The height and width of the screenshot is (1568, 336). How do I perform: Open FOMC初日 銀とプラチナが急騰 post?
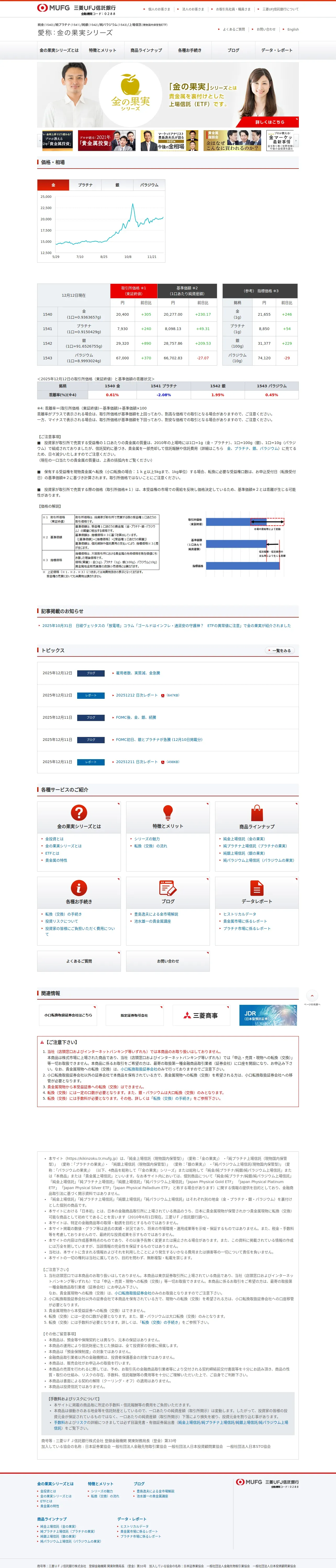tap(159, 740)
